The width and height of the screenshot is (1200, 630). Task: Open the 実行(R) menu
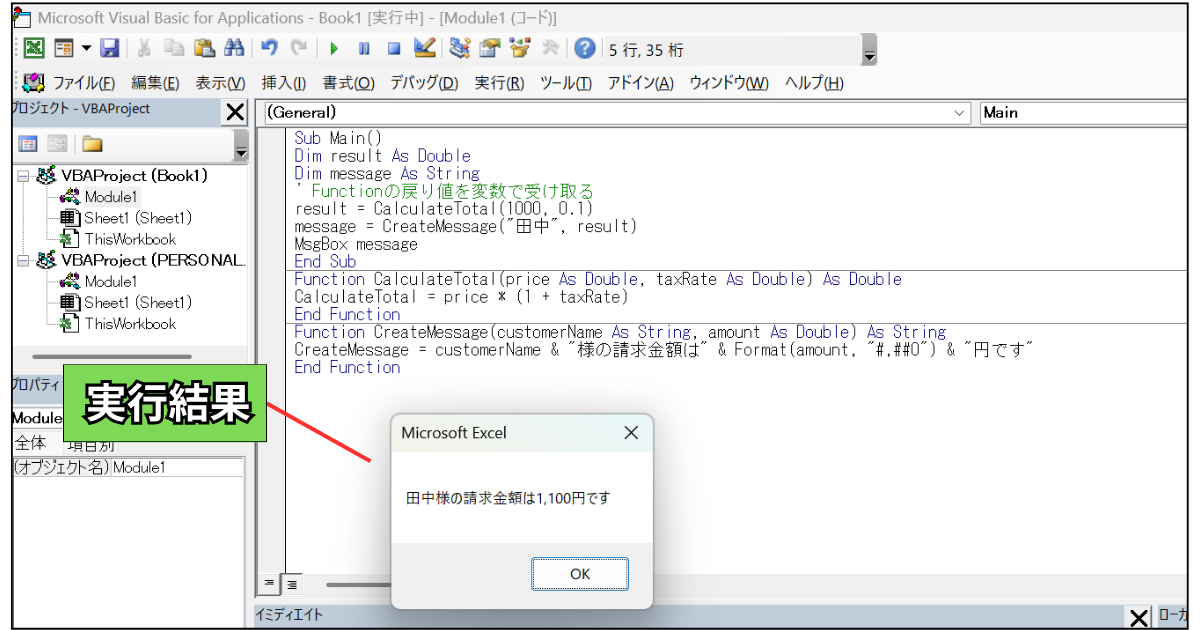pyautogui.click(x=499, y=83)
